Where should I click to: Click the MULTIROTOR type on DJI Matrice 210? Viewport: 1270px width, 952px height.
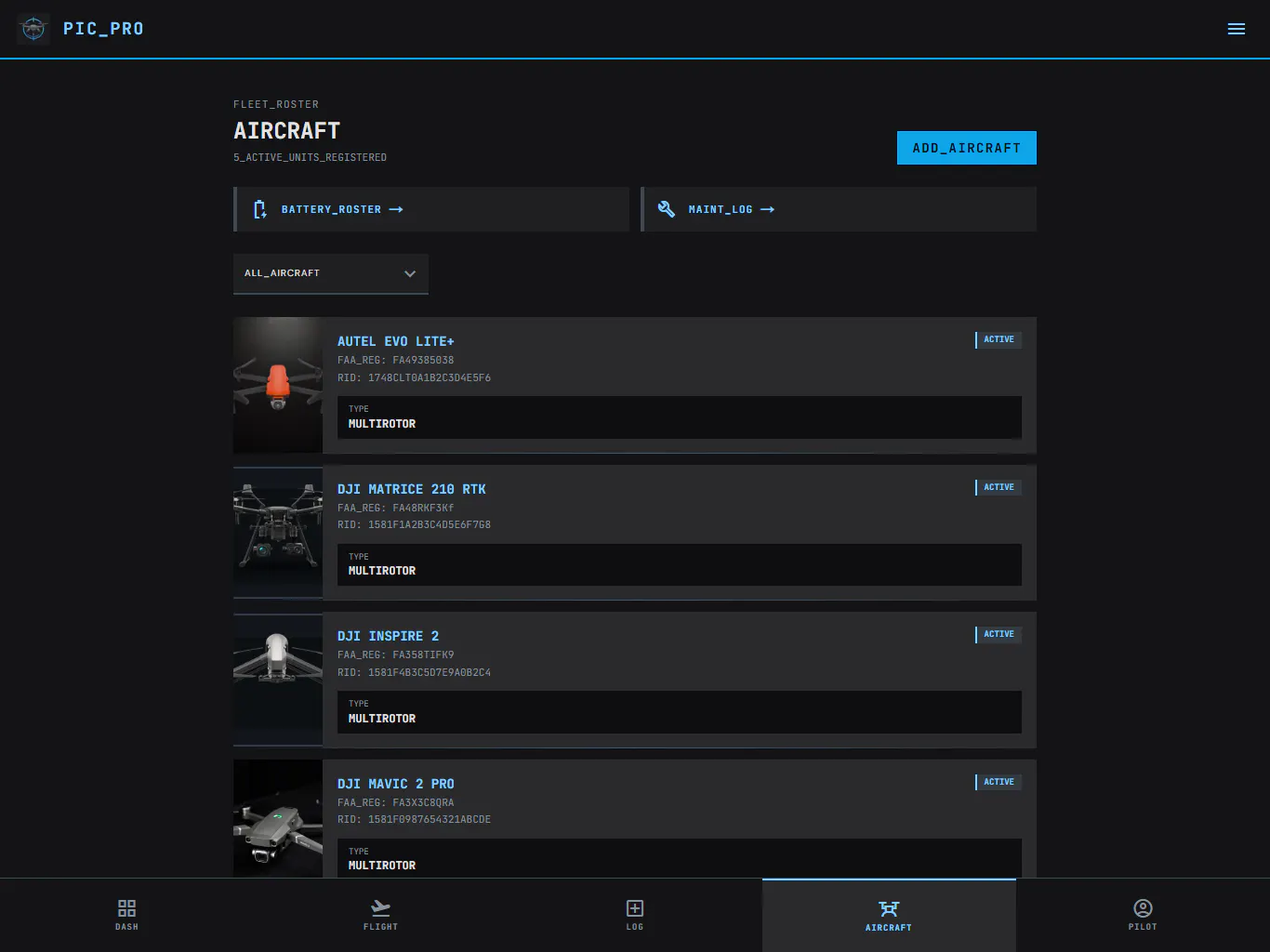pos(382,571)
